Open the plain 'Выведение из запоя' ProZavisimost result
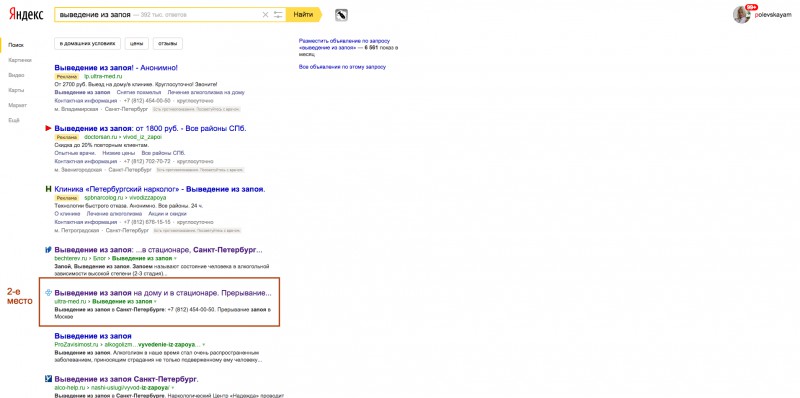The width and height of the screenshot is (800, 398). tap(93, 336)
